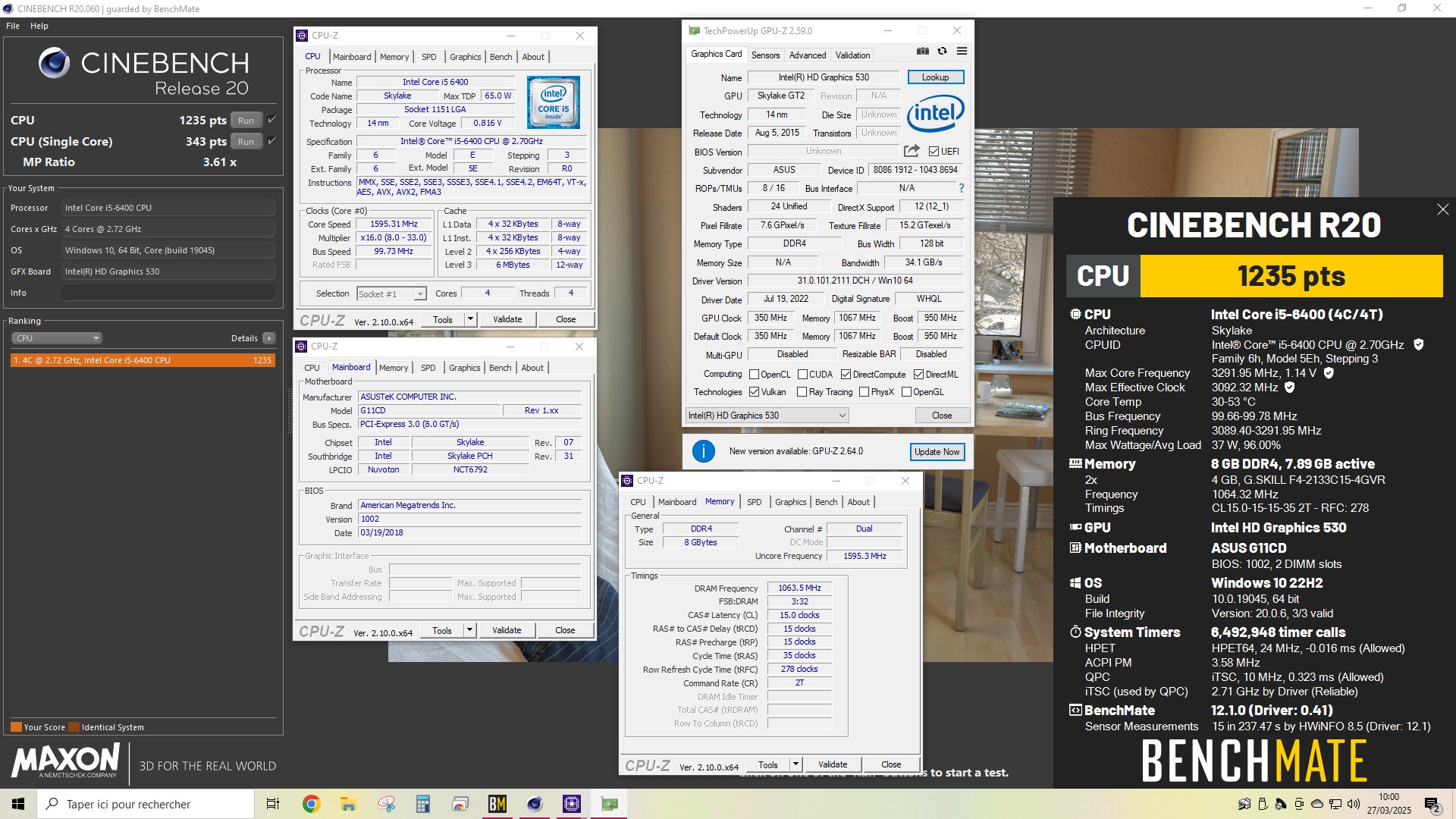Open the GPU selection dropdown in GPU-Z
This screenshot has width=1456, height=819.
click(x=767, y=416)
